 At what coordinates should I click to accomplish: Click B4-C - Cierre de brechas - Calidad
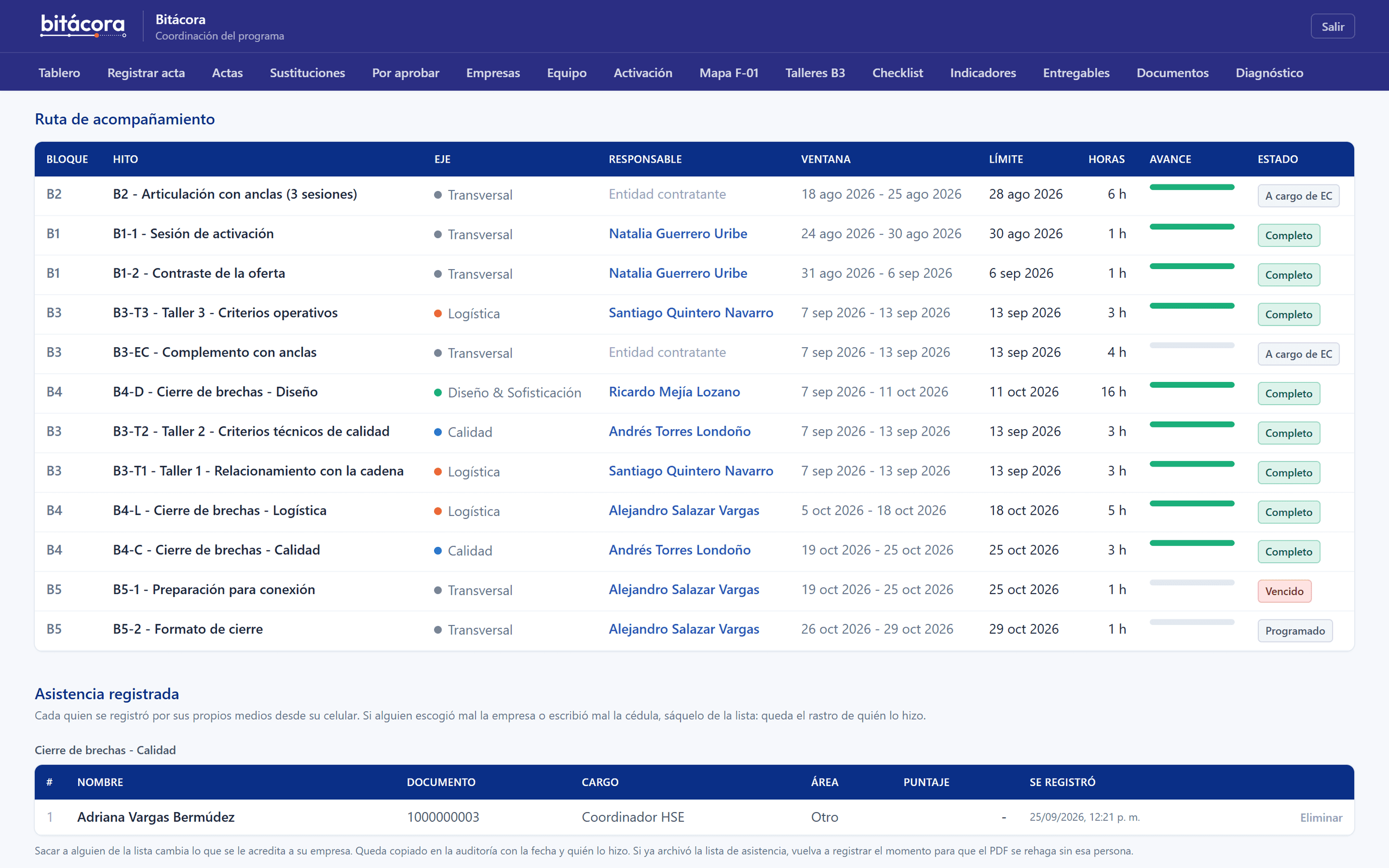tap(216, 550)
